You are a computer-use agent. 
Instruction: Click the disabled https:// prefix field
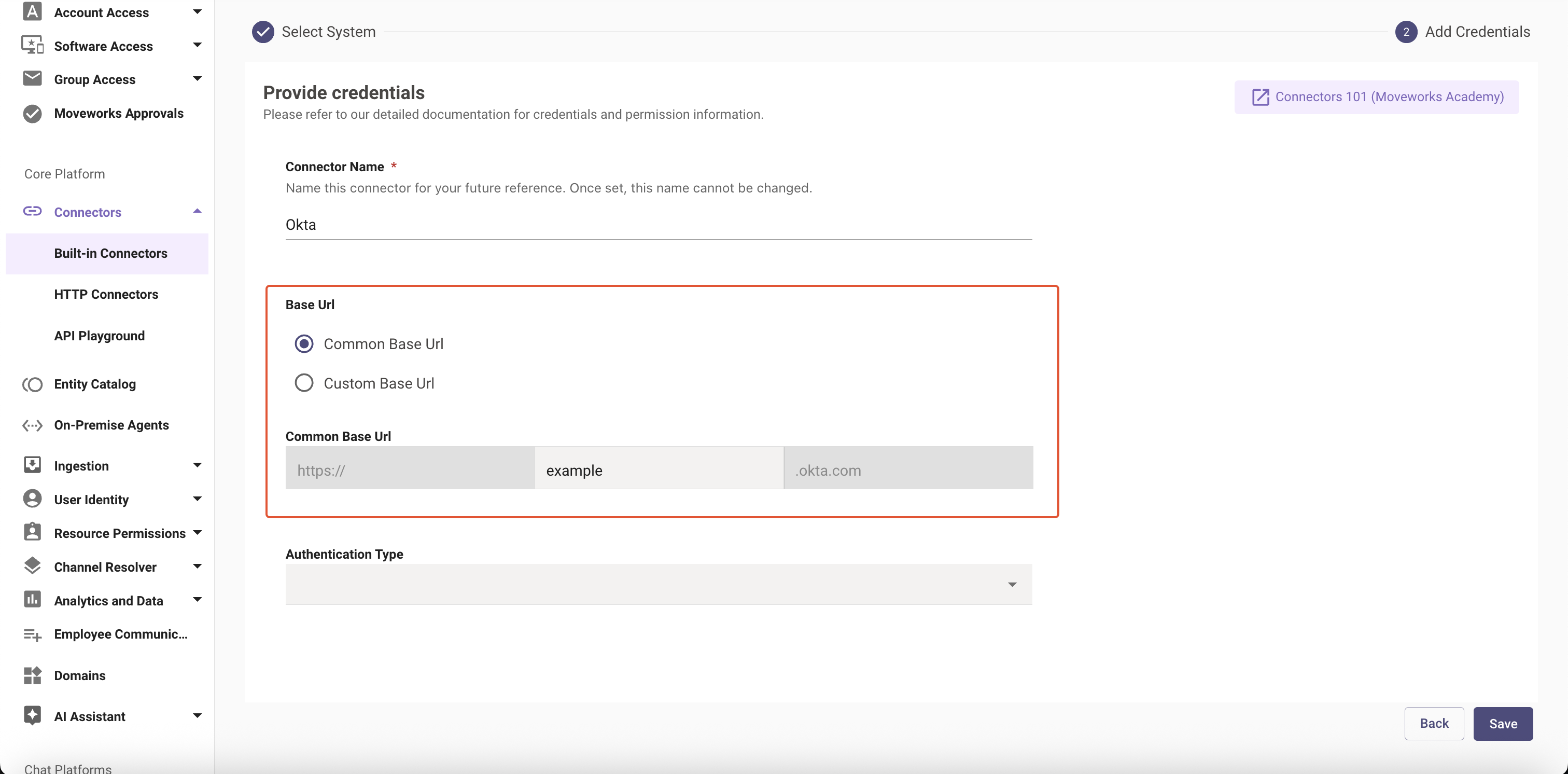point(410,468)
